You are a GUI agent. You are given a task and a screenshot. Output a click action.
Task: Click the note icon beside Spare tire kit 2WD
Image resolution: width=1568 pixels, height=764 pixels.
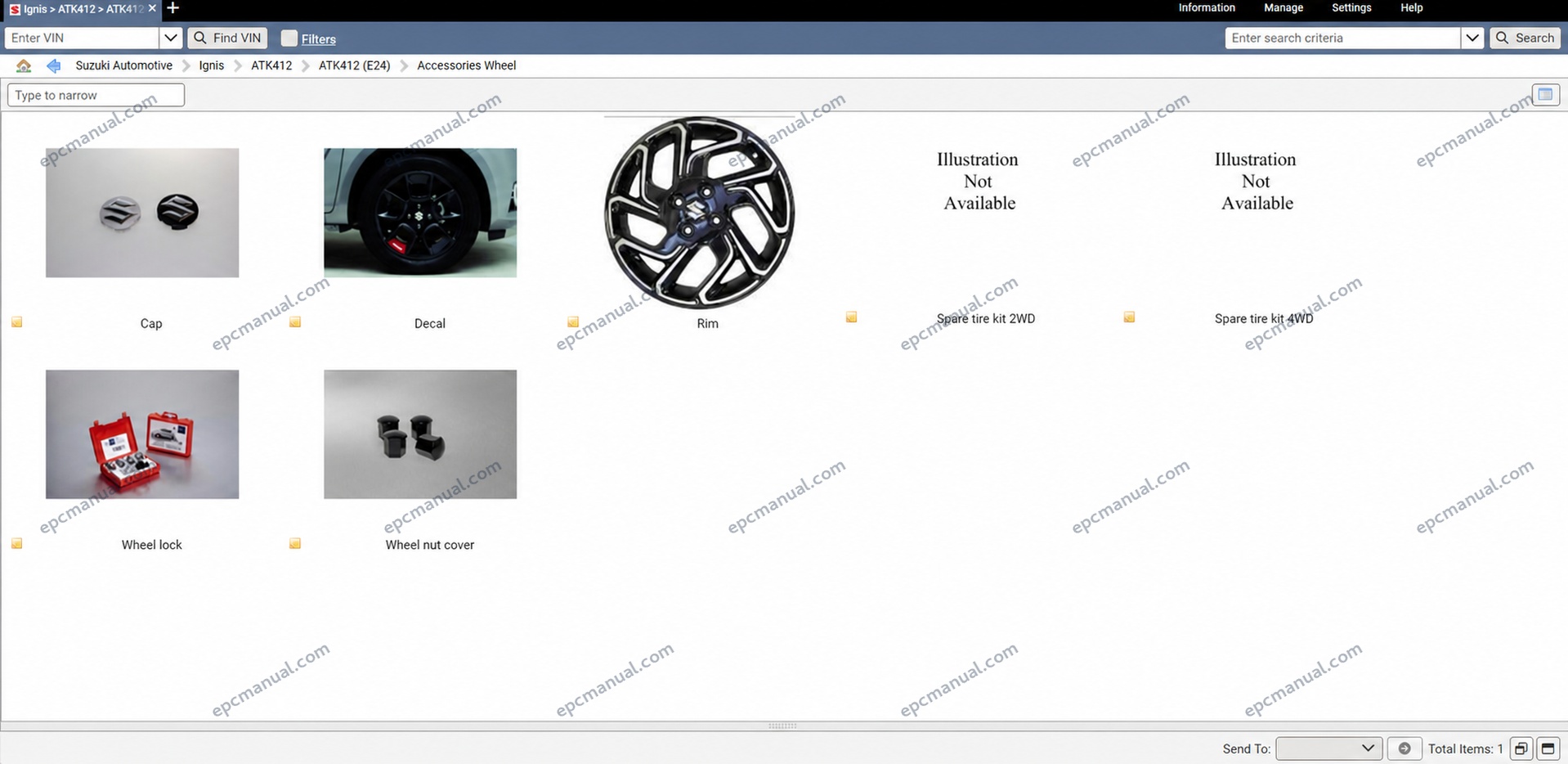pos(851,317)
